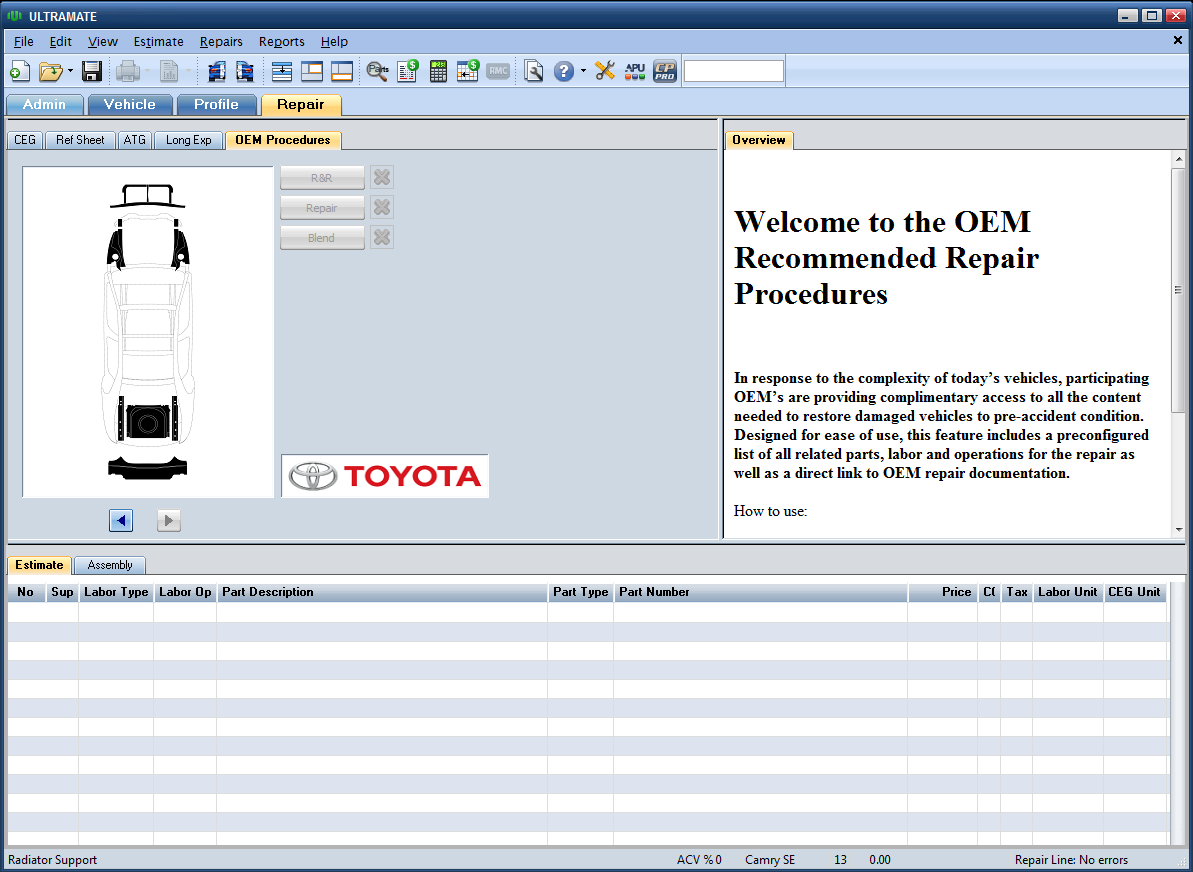
Task: Click the calculator icon in toolbar
Action: (x=438, y=71)
